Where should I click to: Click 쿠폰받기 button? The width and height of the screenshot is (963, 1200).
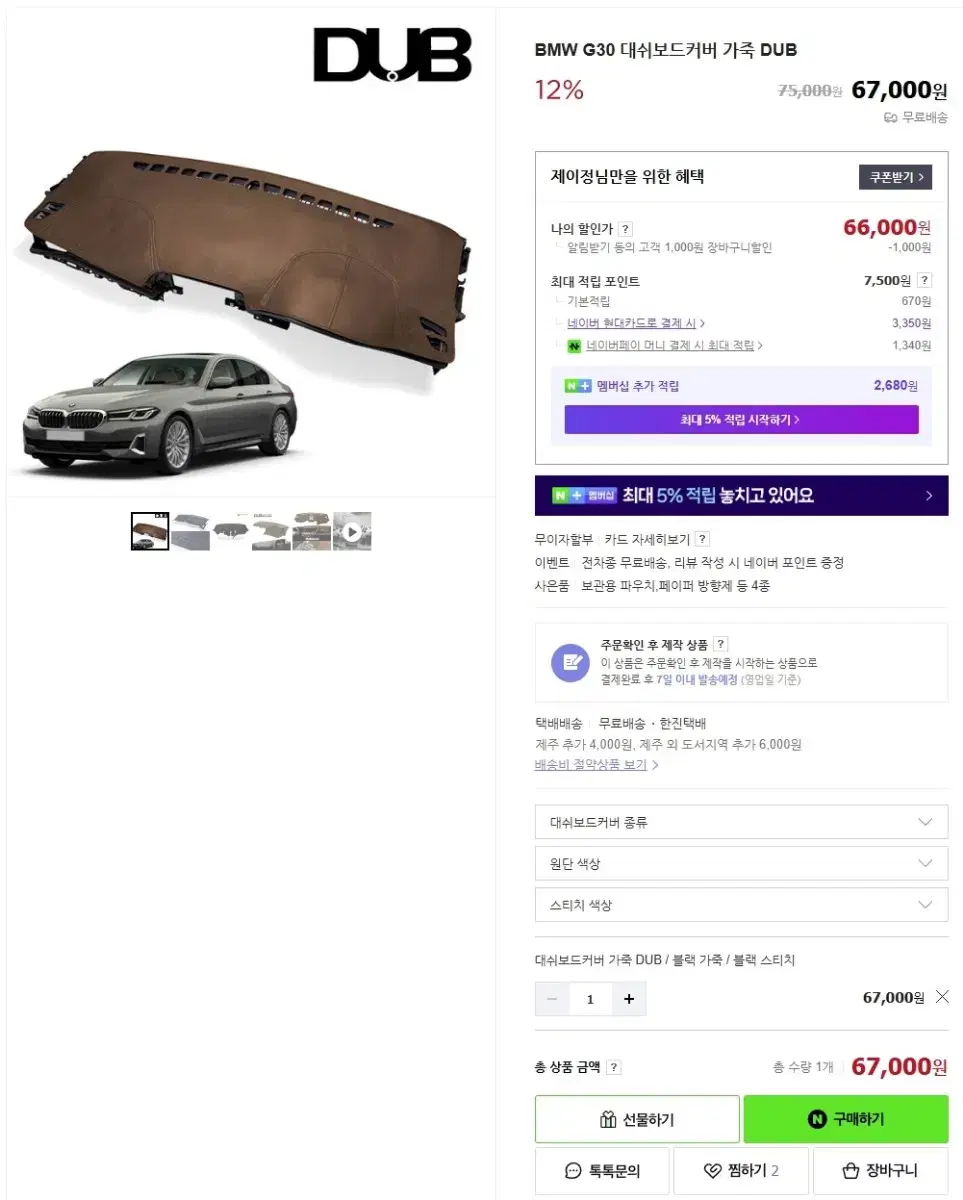coord(895,177)
